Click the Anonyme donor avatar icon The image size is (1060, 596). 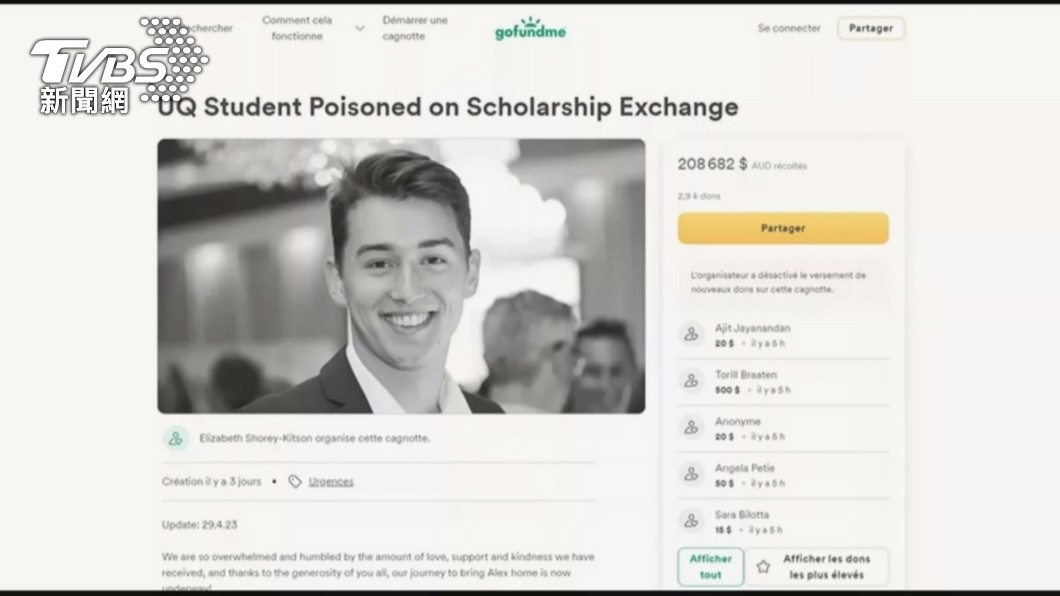tap(691, 427)
